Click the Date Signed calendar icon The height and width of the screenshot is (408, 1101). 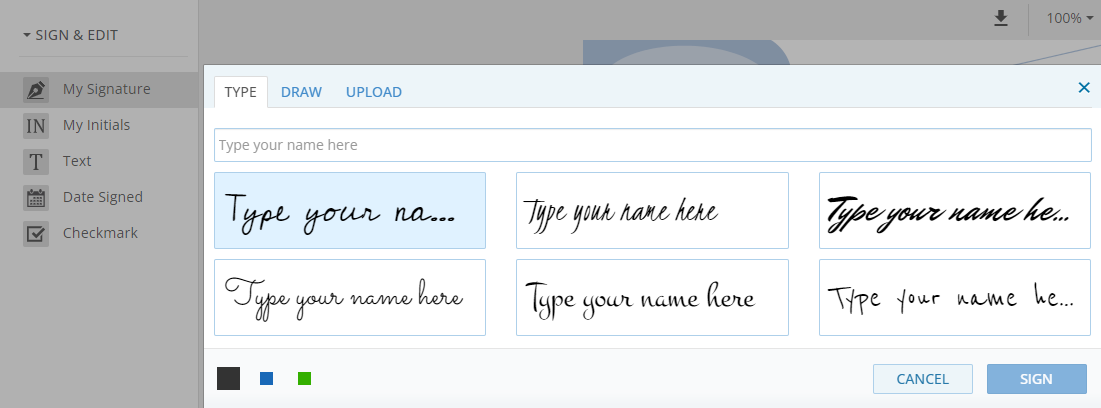coord(36,198)
